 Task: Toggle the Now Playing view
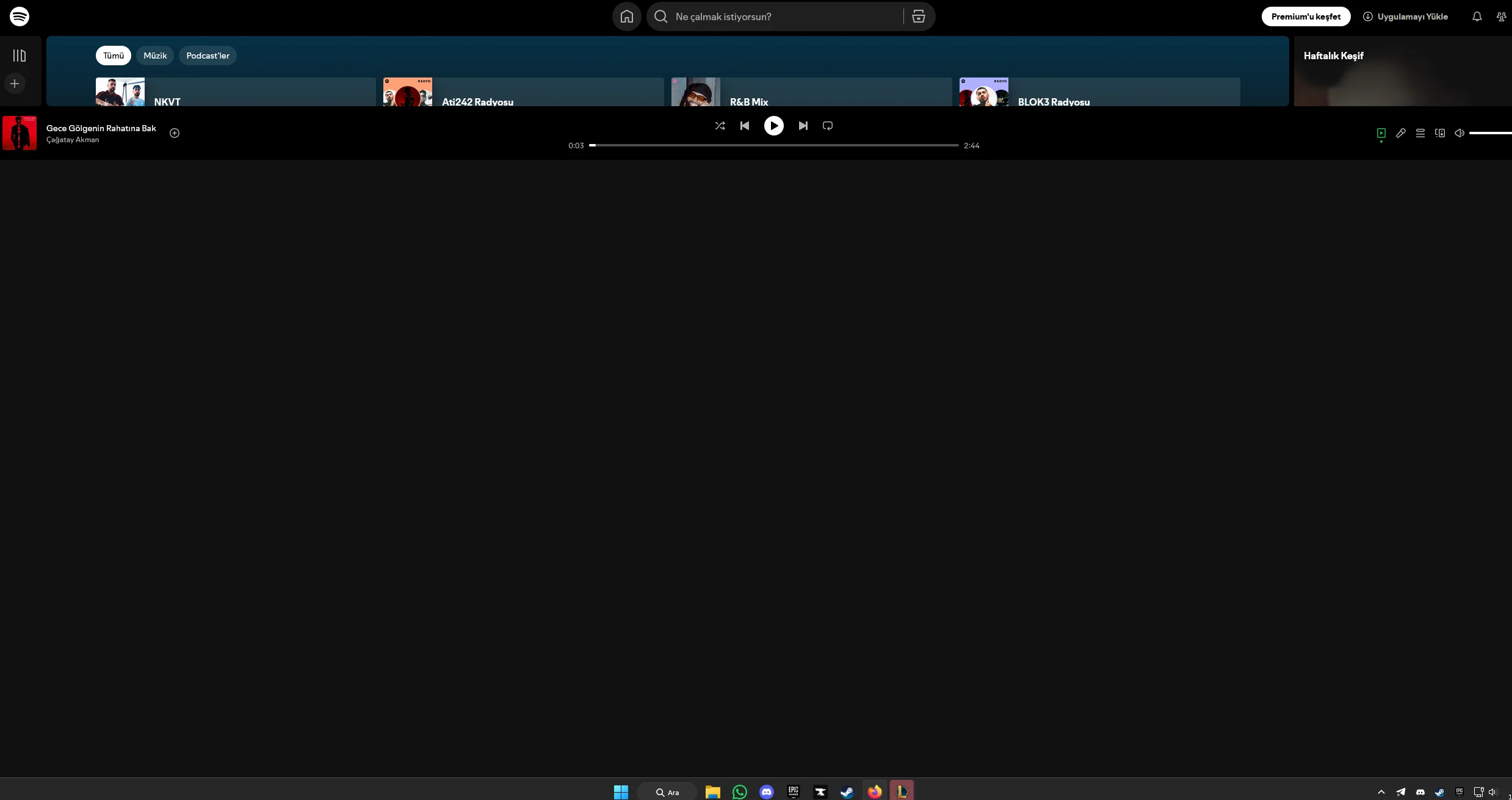coord(1381,133)
